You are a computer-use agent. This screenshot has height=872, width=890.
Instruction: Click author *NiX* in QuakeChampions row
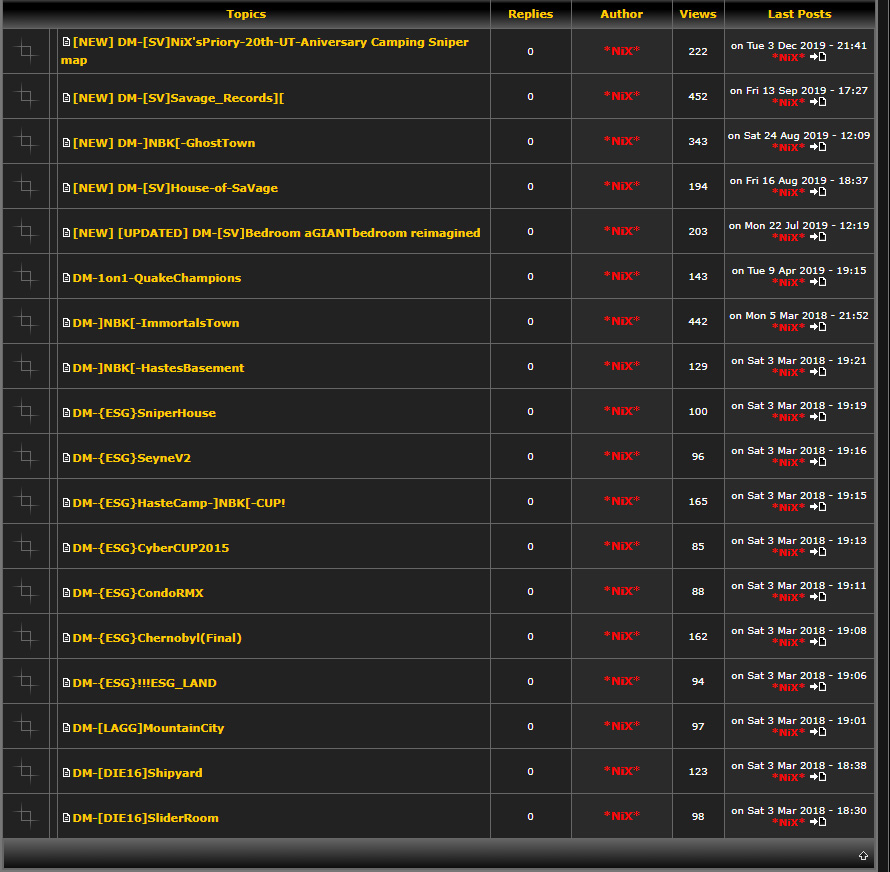(x=622, y=276)
